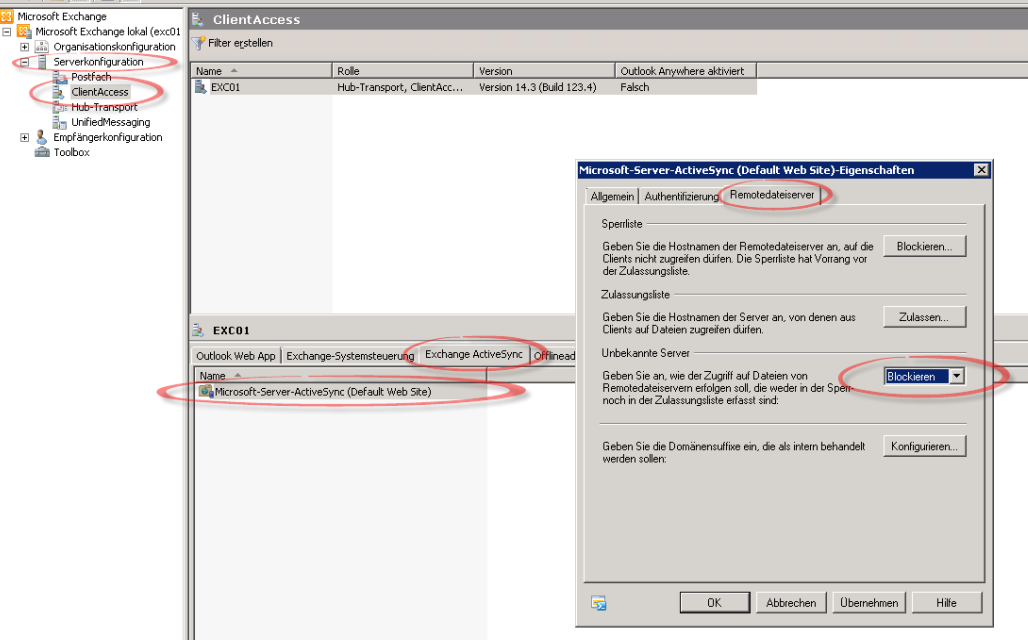This screenshot has height=640, width=1028.
Task: Click the Microsoft Exchange lokal node icon
Action: [24, 31]
